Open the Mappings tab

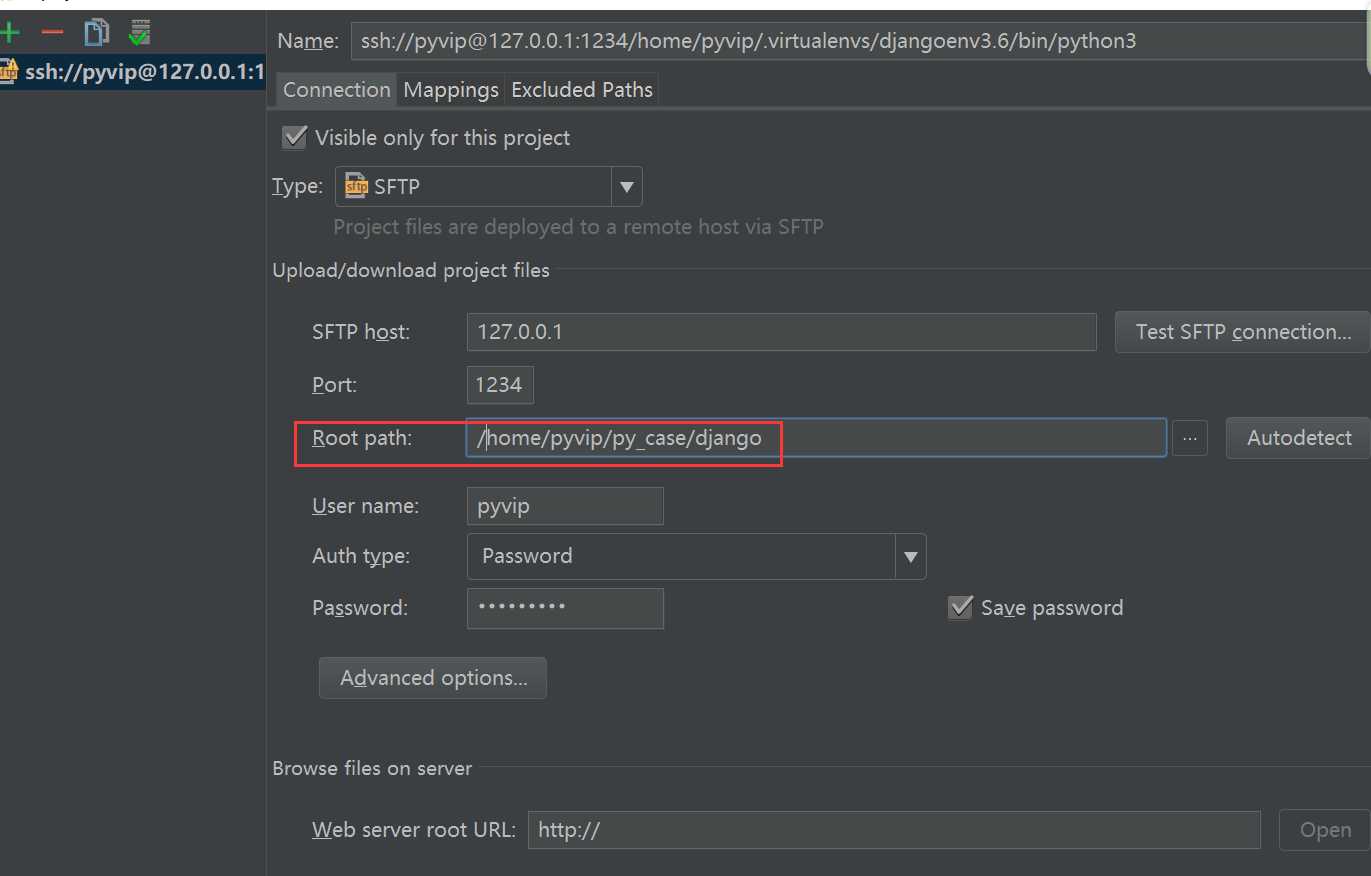click(x=451, y=90)
